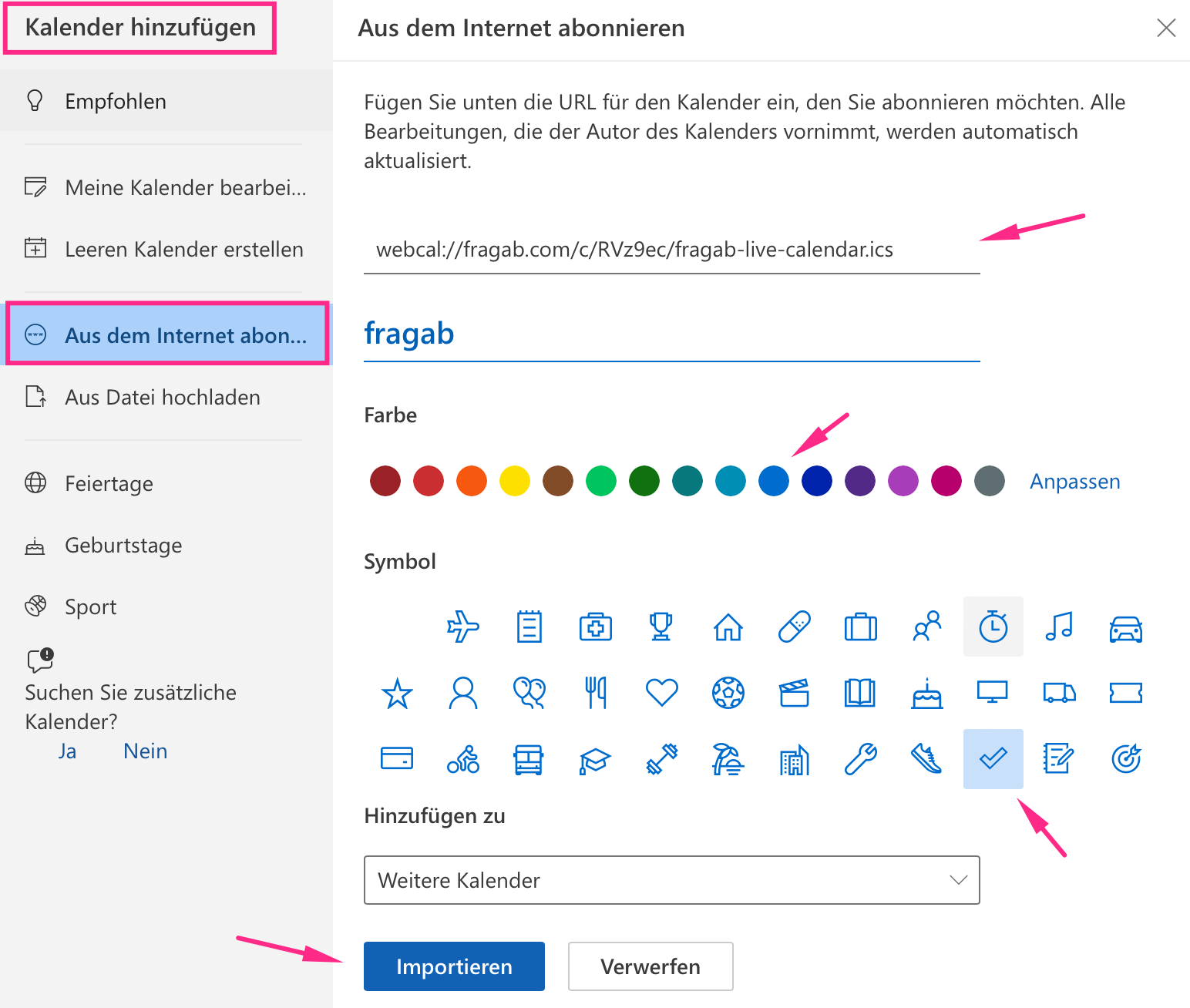1190x1008 pixels.
Task: Select the computer monitor symbol
Action: [x=993, y=691]
